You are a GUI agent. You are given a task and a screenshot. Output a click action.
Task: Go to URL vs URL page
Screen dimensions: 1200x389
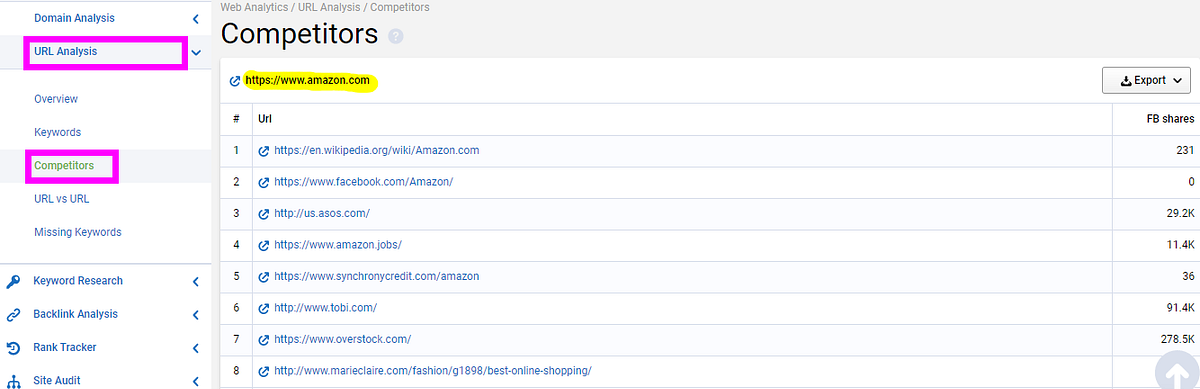pos(62,199)
